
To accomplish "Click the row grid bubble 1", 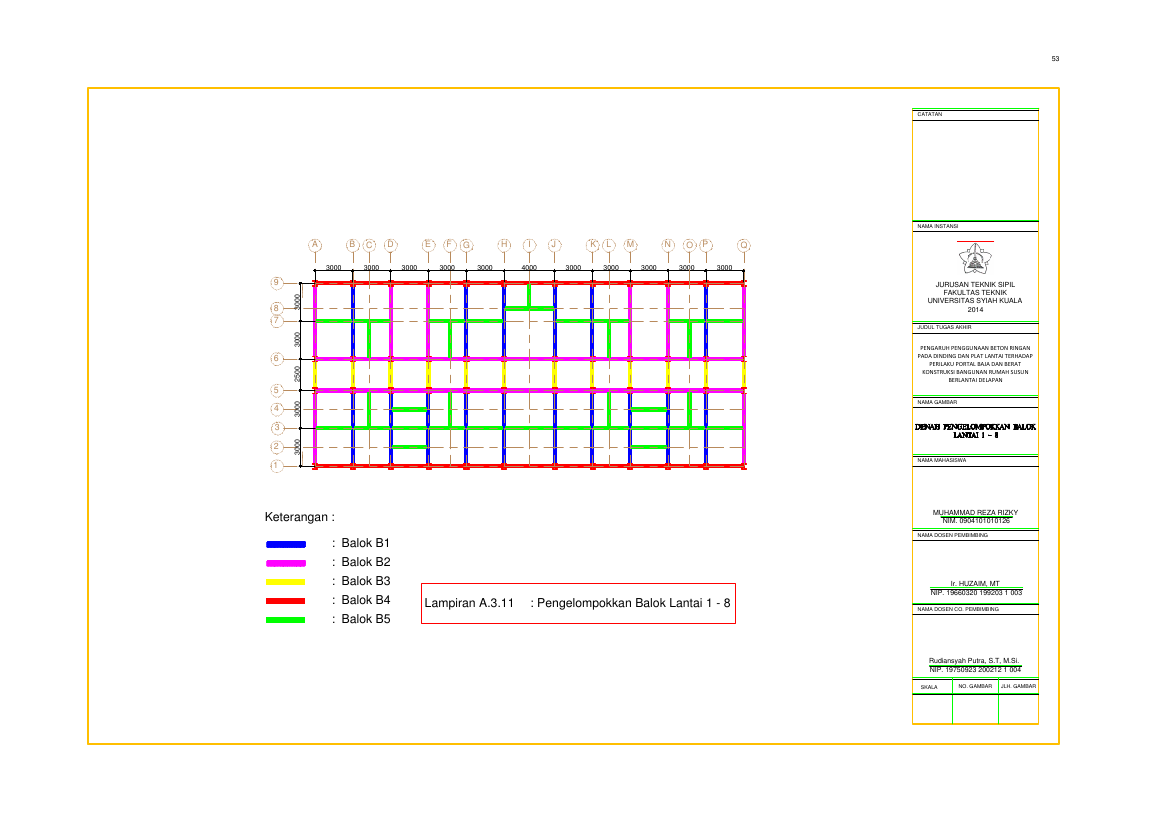I will (277, 466).
